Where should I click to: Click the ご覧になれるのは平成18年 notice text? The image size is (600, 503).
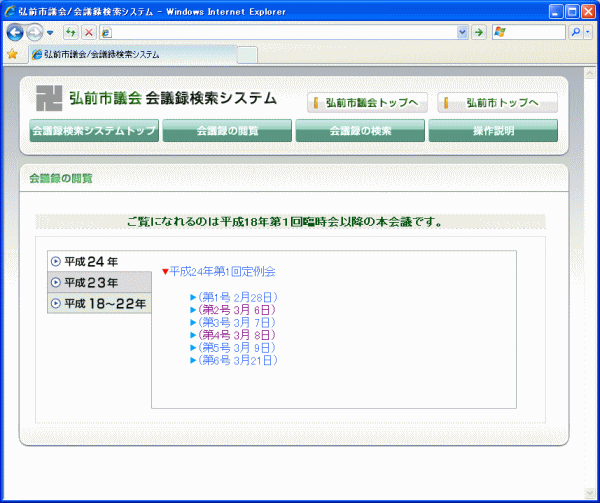coord(285,222)
